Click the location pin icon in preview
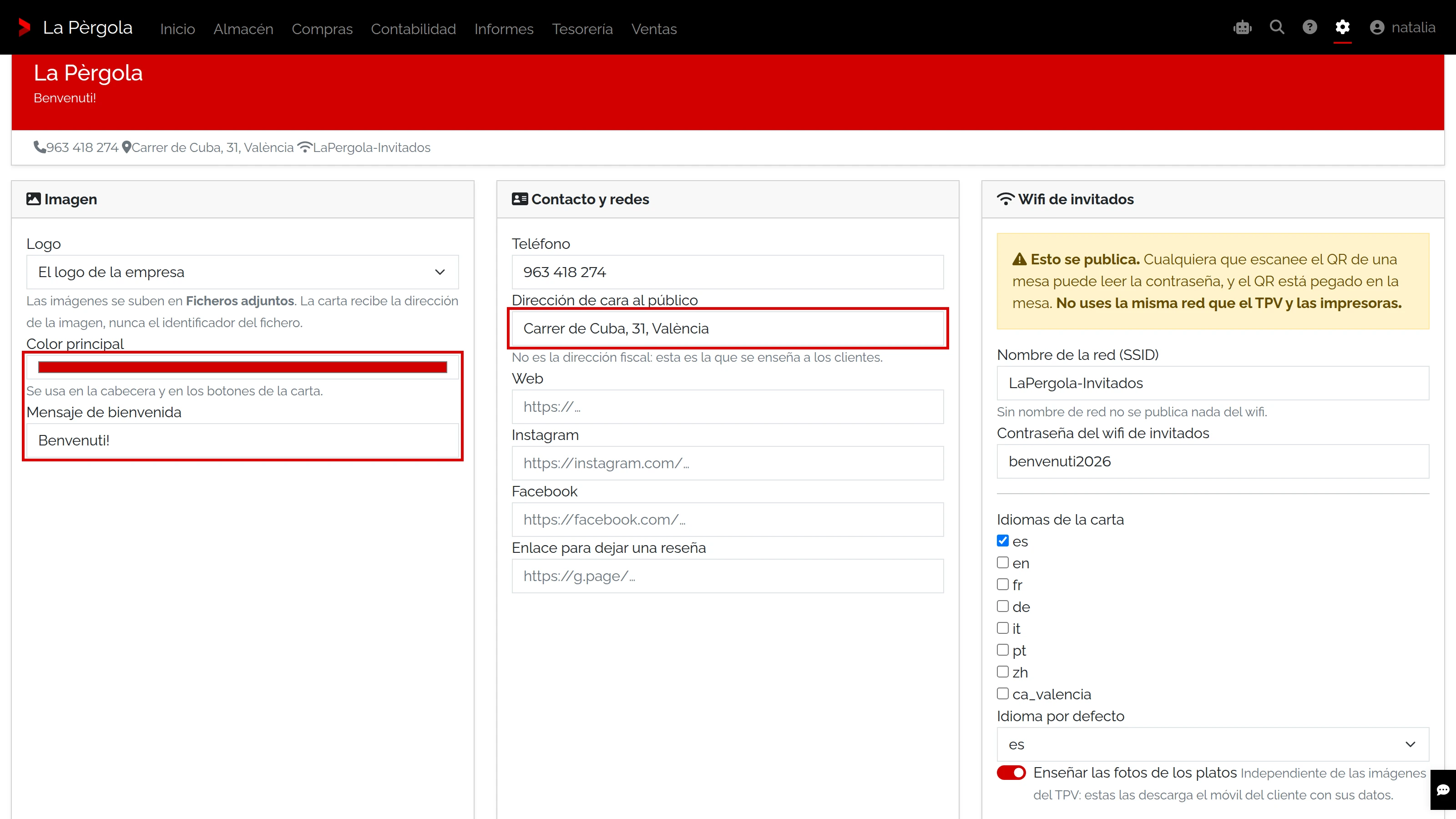 click(126, 147)
